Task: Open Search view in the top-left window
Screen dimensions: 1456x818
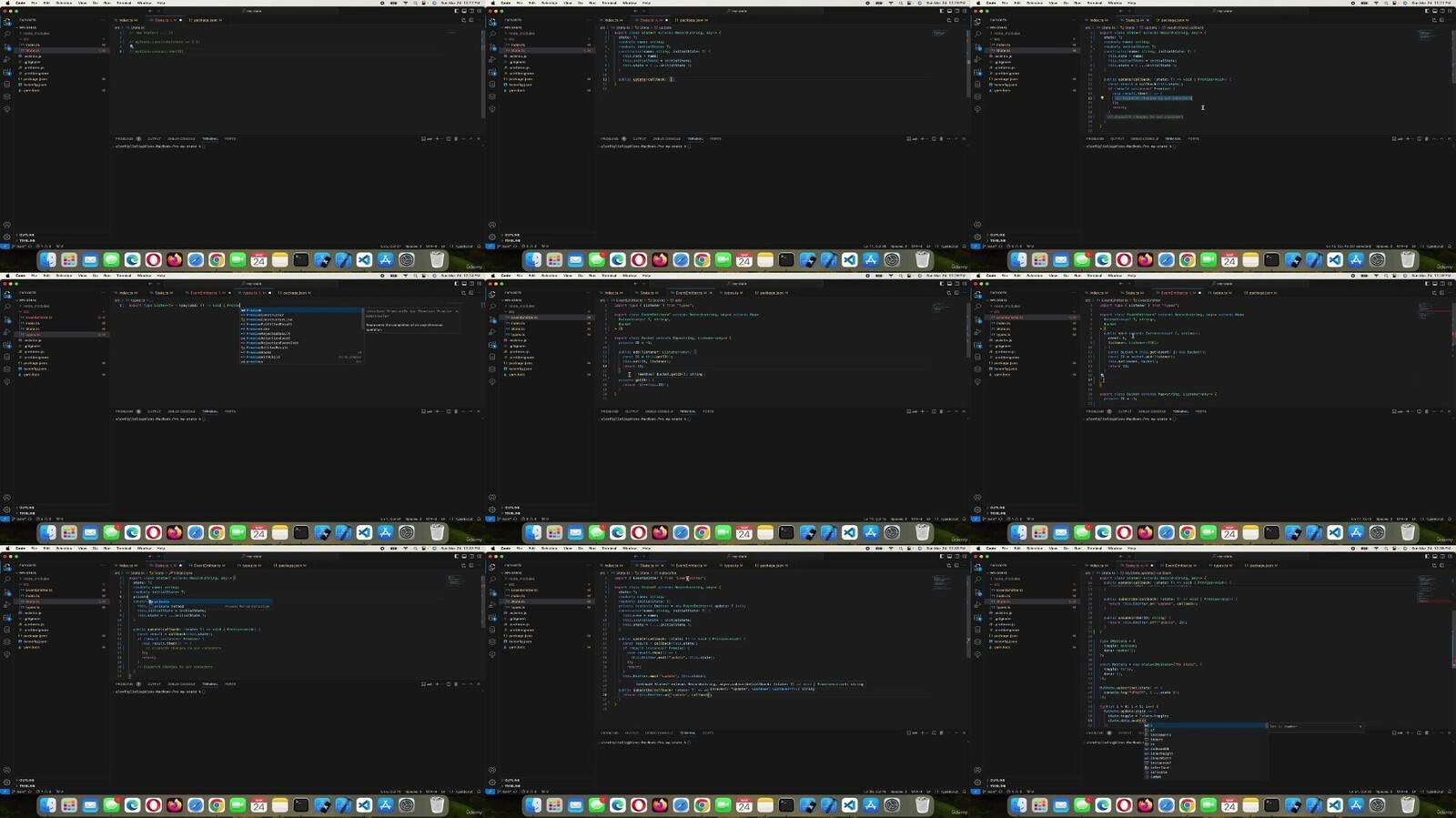Action: 7,35
